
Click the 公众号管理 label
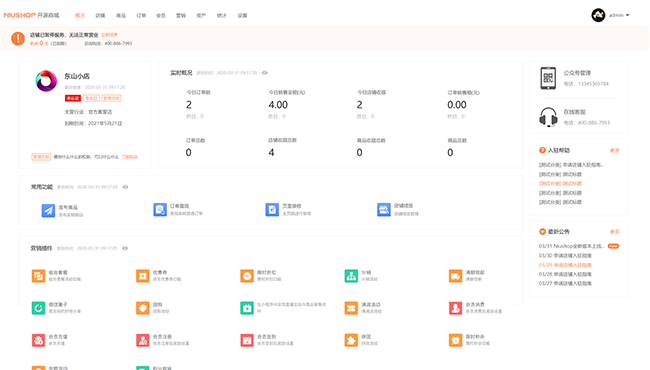pos(577,73)
